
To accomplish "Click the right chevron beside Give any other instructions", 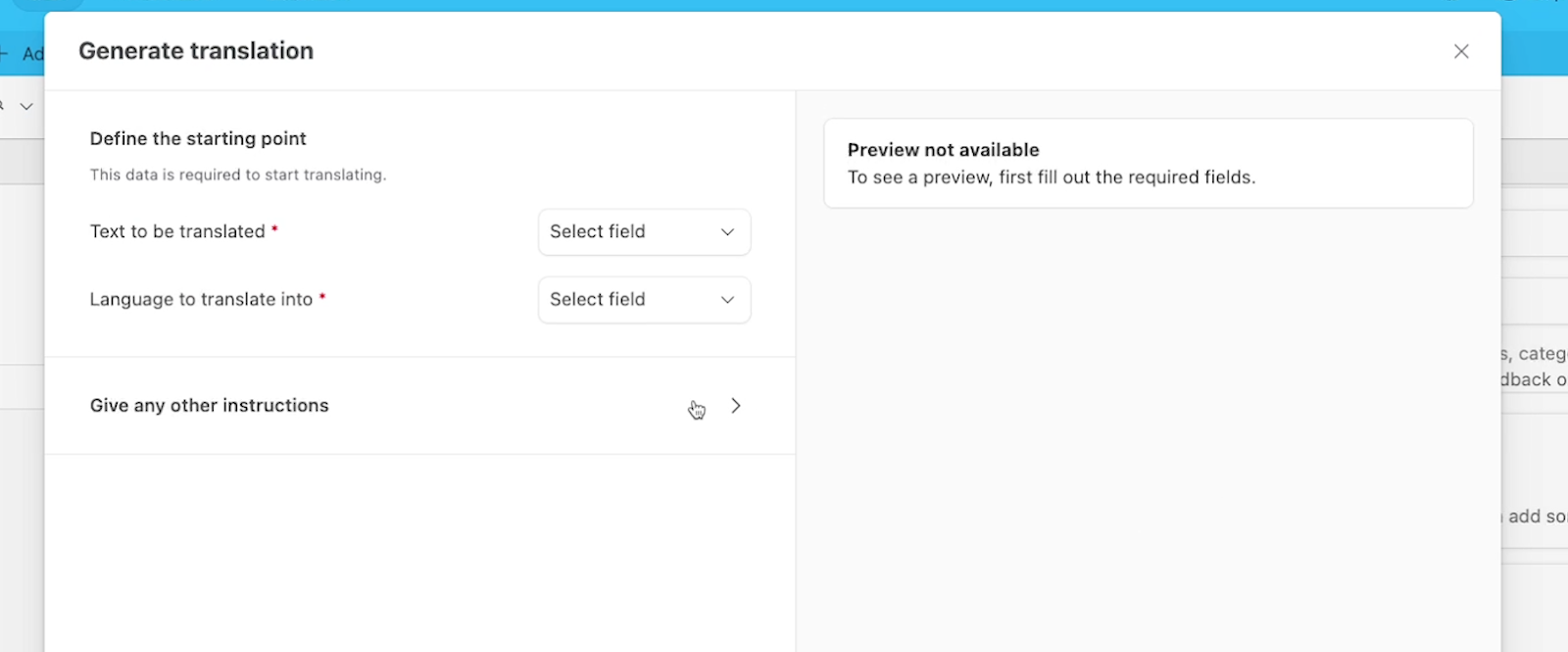I will tap(736, 406).
